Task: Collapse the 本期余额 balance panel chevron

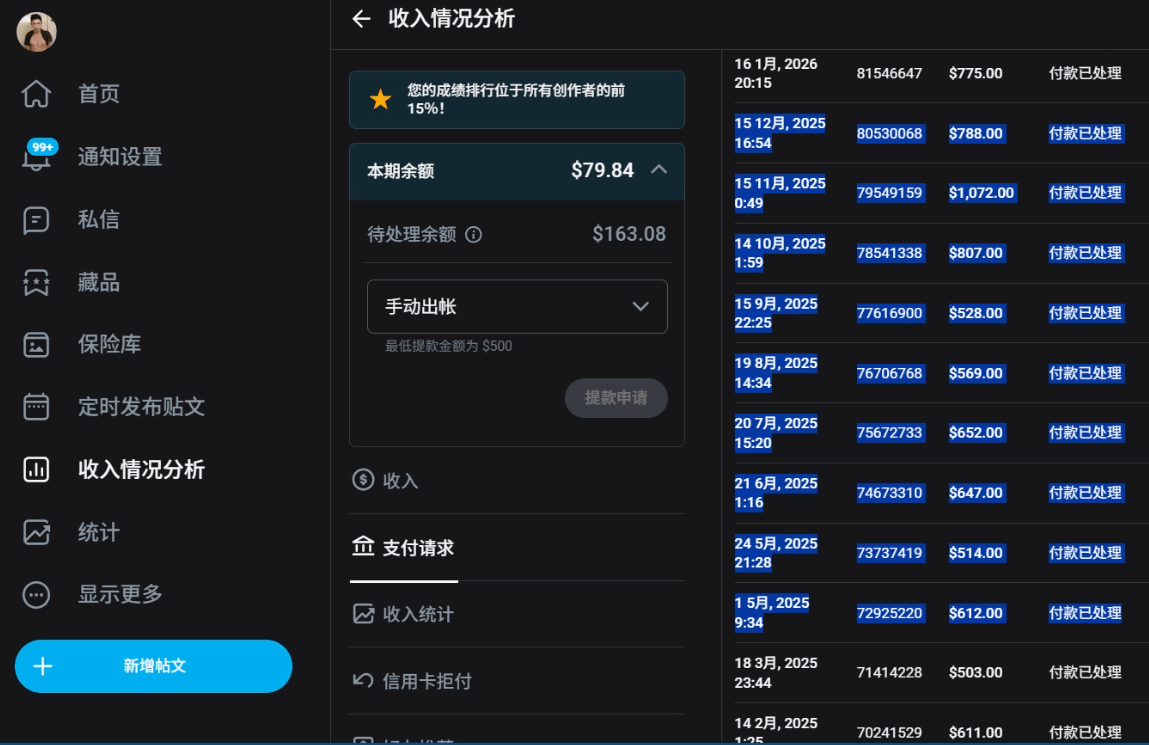Action: 659,170
